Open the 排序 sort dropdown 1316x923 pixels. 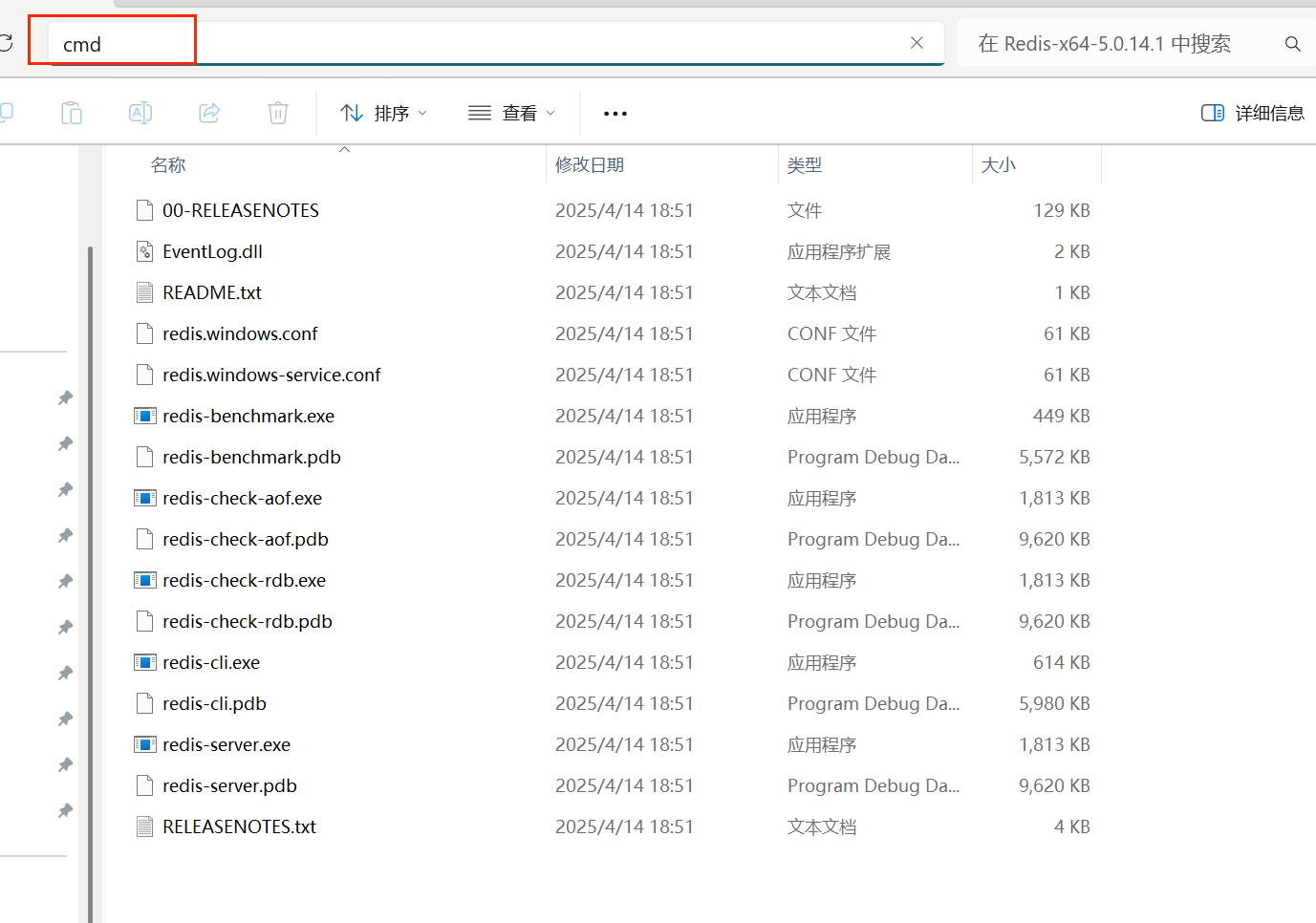[x=383, y=113]
